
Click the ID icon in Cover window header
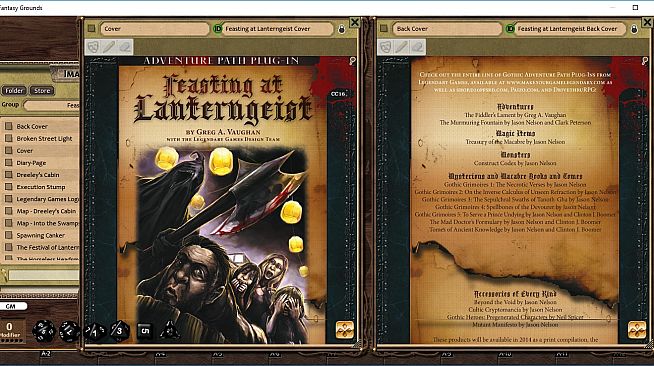[x=217, y=29]
